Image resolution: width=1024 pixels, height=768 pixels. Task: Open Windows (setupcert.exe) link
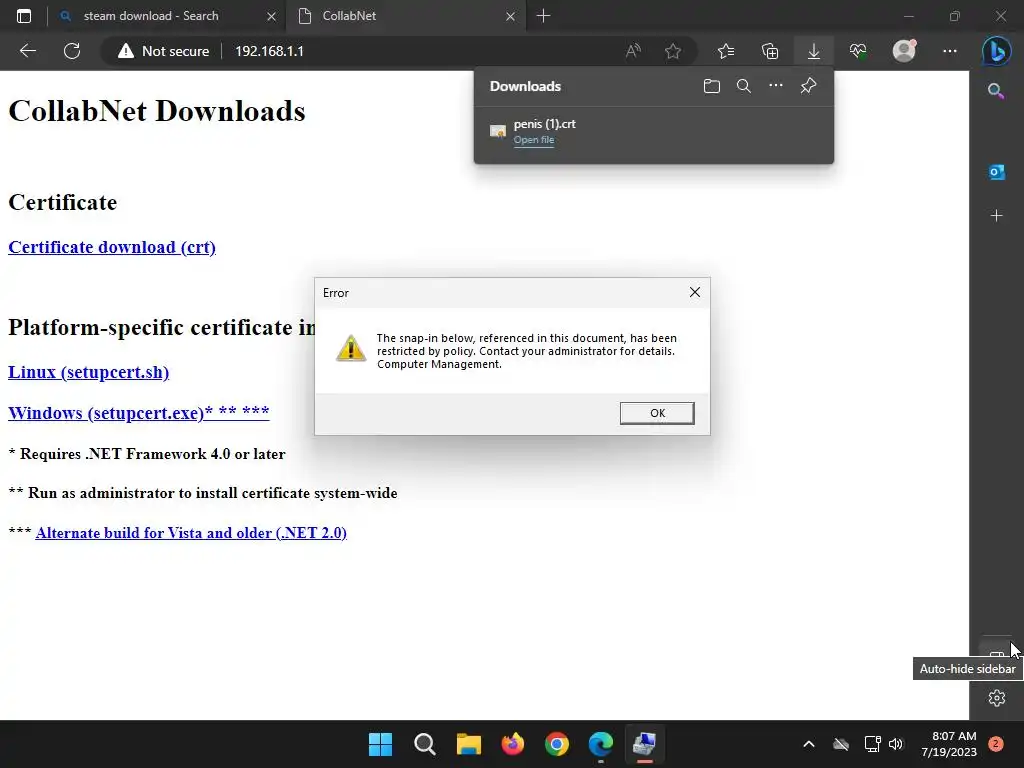pyautogui.click(x=138, y=413)
